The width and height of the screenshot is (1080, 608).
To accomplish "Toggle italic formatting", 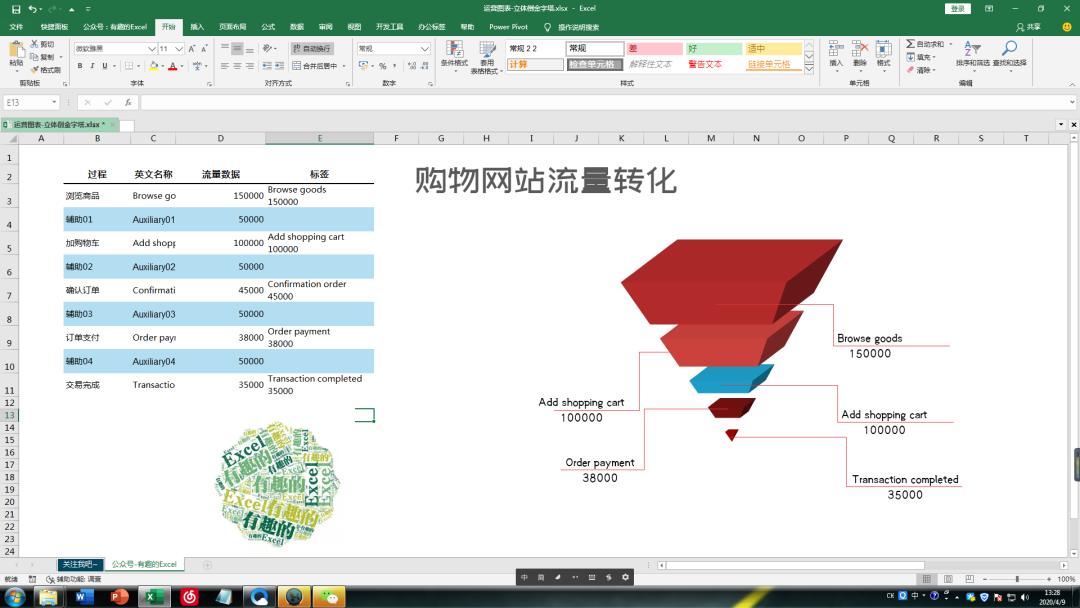I will (x=93, y=64).
